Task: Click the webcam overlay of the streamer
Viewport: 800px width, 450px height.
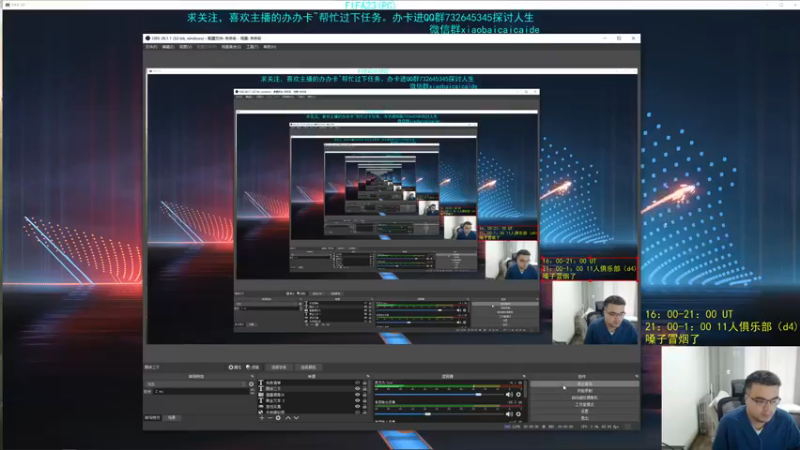Action: click(x=731, y=398)
